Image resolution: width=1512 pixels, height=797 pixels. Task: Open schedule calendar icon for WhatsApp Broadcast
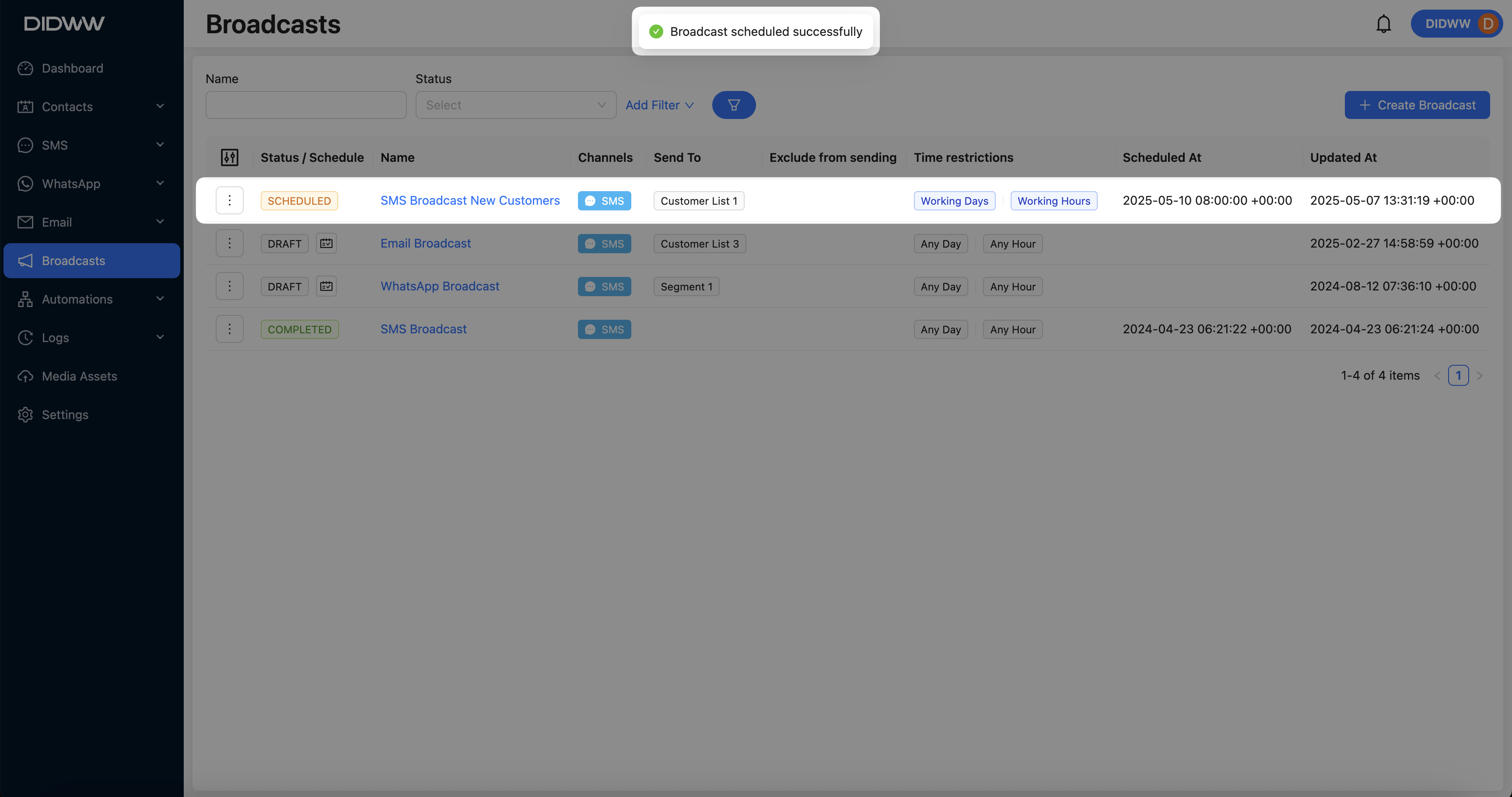tap(326, 287)
